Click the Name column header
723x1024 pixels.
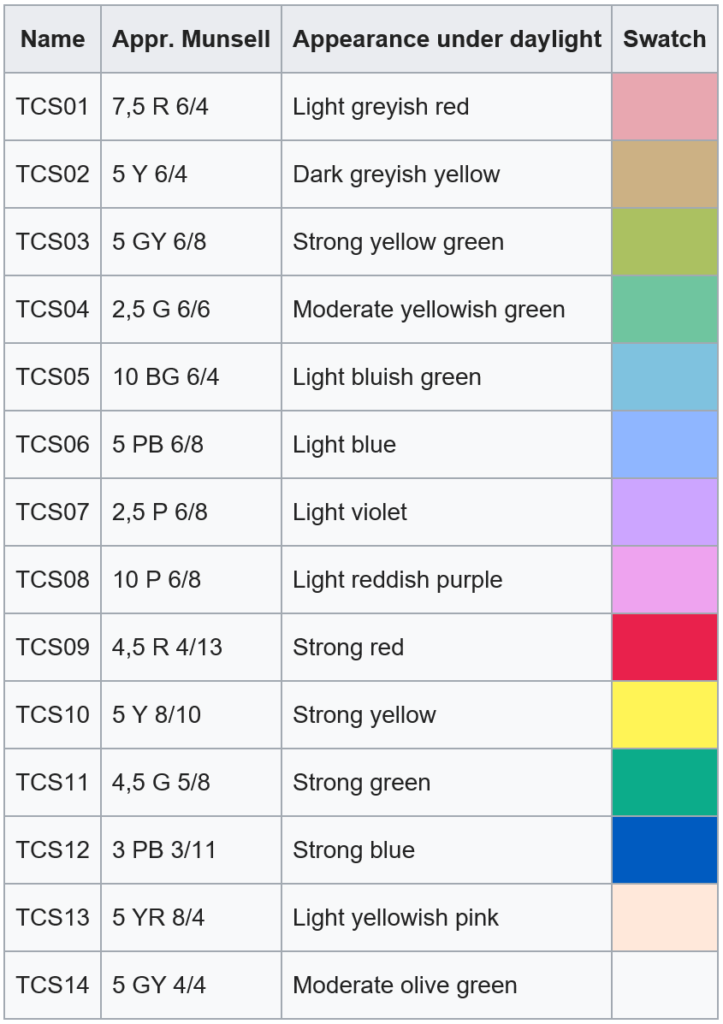[53, 40]
